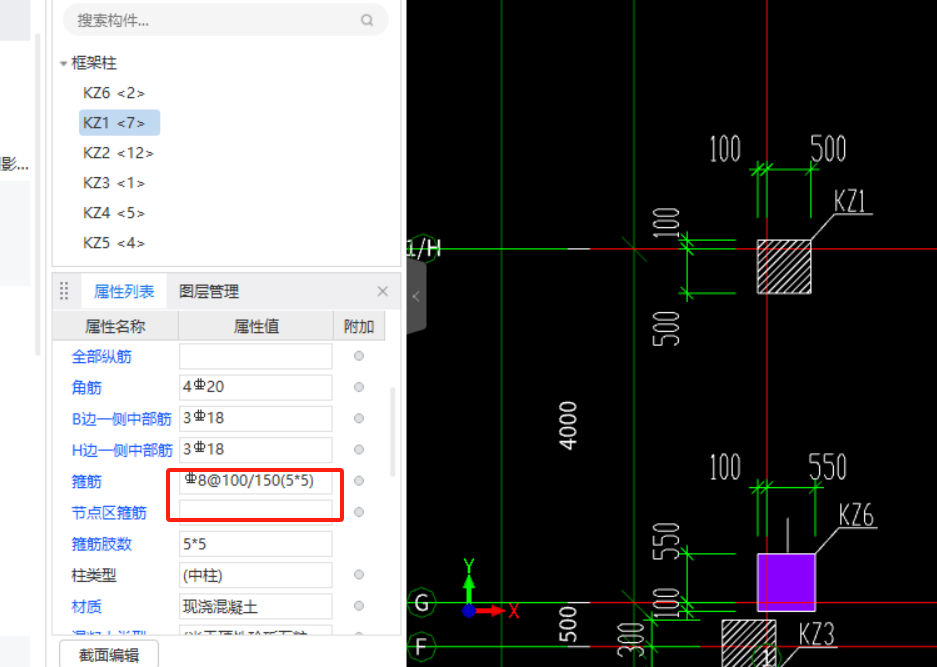
Task: Click the 箍筋肢数 property label
Action: [x=102, y=544]
